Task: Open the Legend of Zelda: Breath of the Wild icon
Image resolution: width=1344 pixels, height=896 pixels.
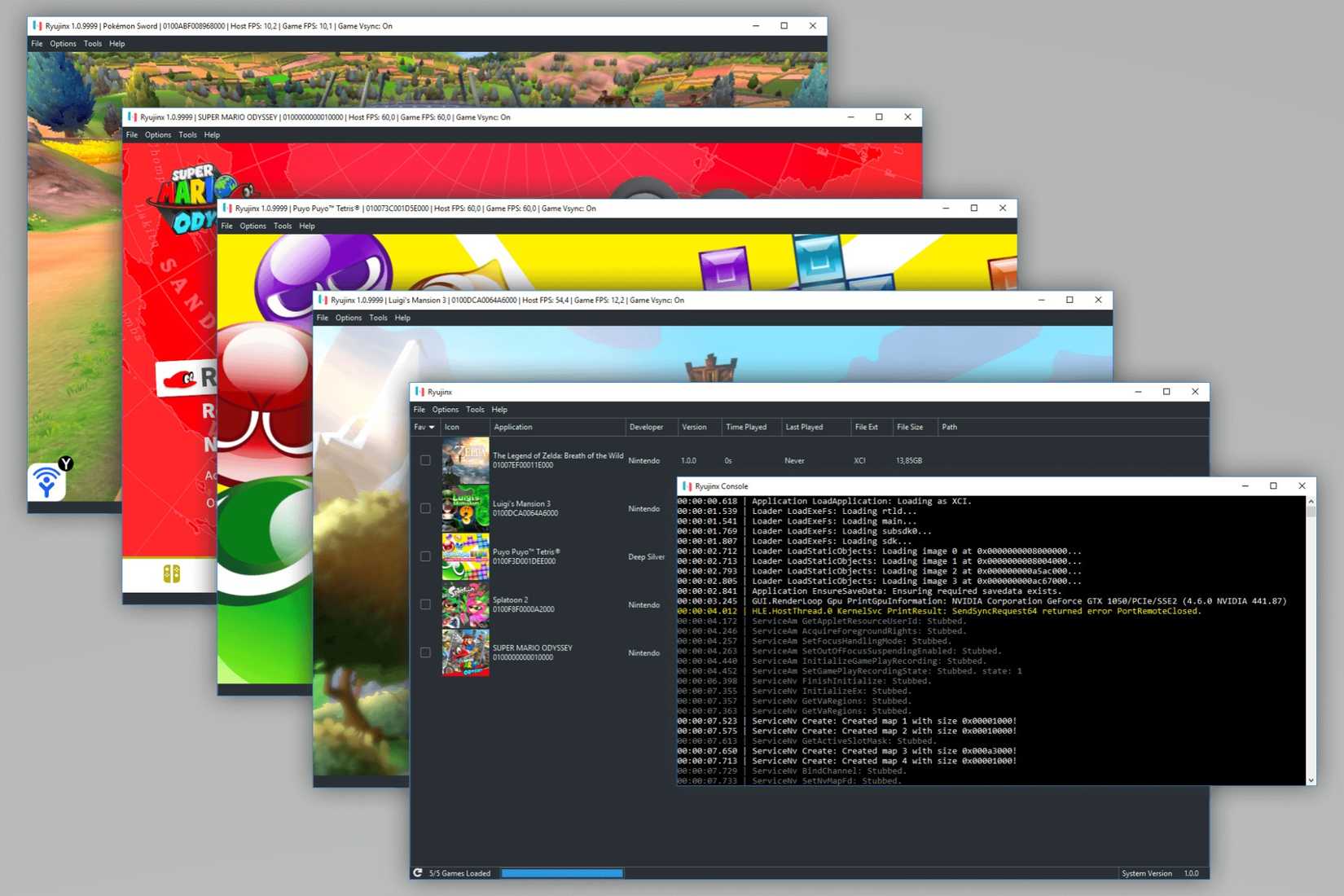Action: 465,460
